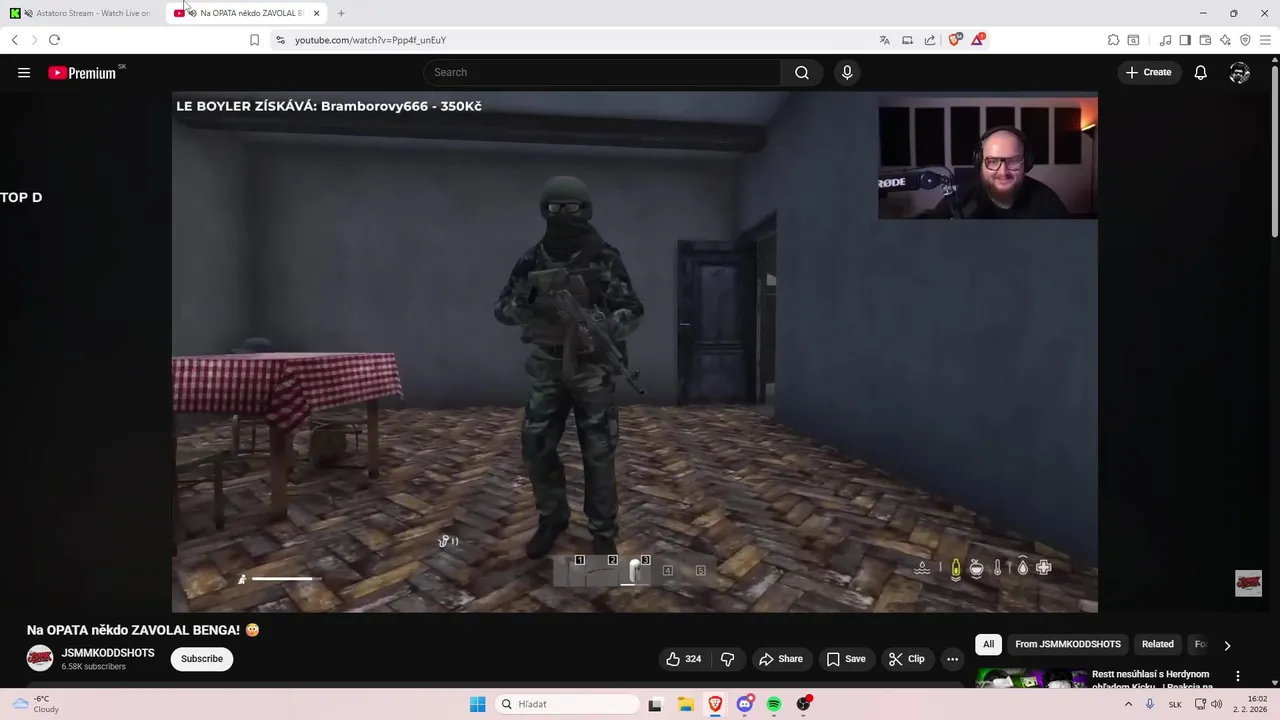Go back in browser history
1280x720 pixels.
pos(14,40)
